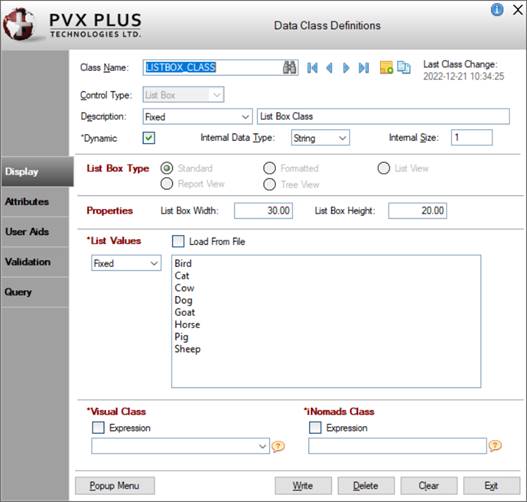Click the Popup Menu button
This screenshot has width=527, height=502.
click(x=115, y=486)
